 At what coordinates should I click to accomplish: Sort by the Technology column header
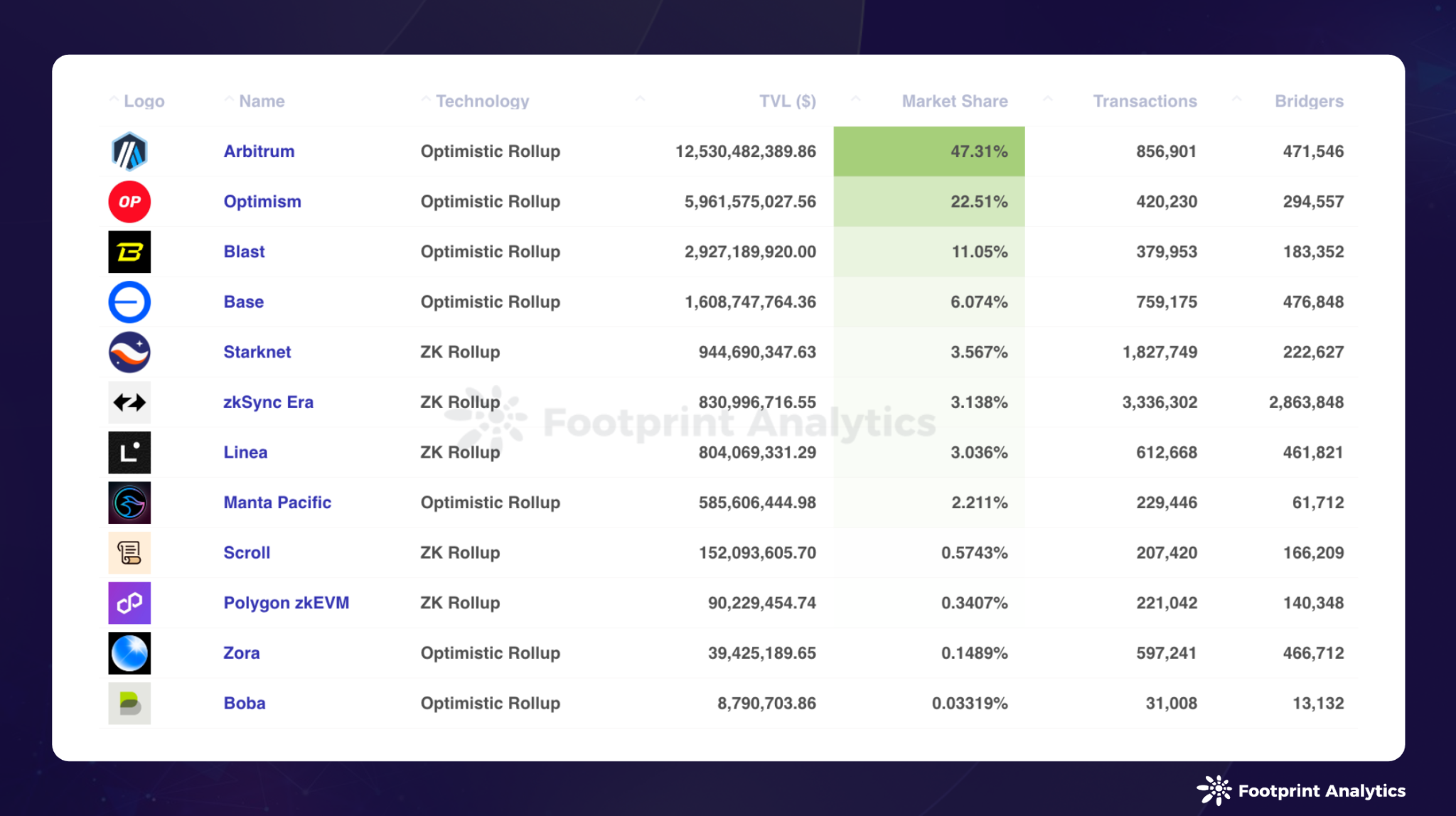coord(482,101)
